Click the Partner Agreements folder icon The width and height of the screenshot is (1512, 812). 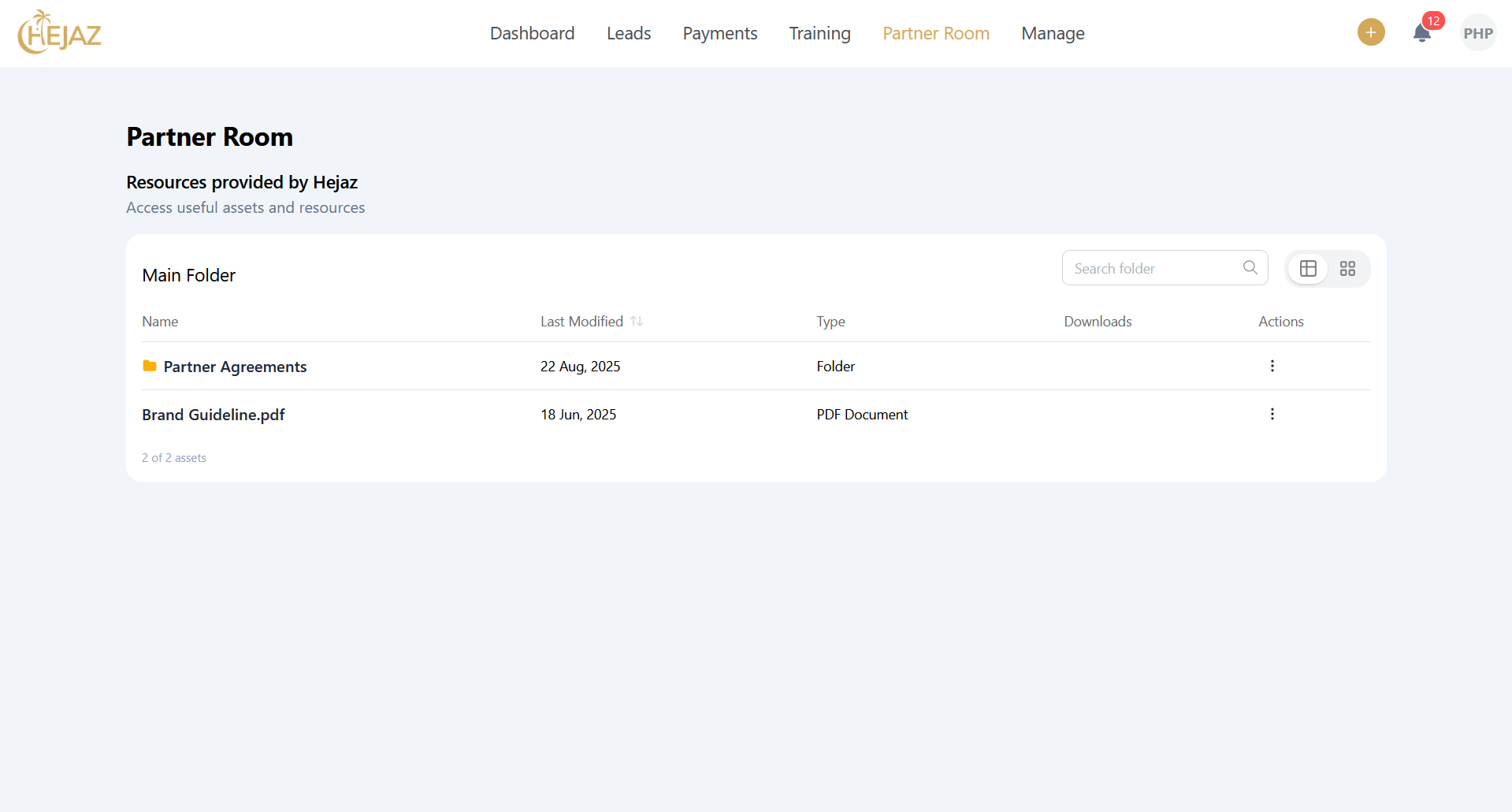(x=149, y=366)
